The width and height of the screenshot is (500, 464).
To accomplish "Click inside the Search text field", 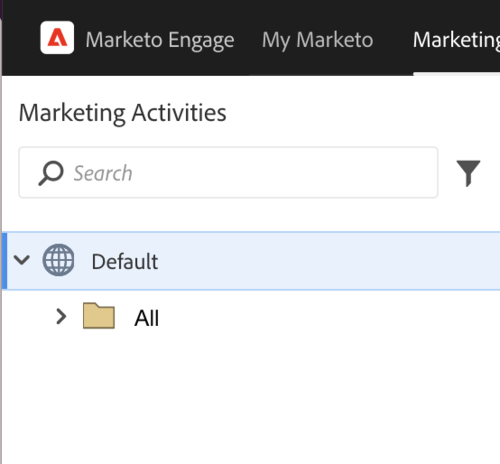I will 228,173.
